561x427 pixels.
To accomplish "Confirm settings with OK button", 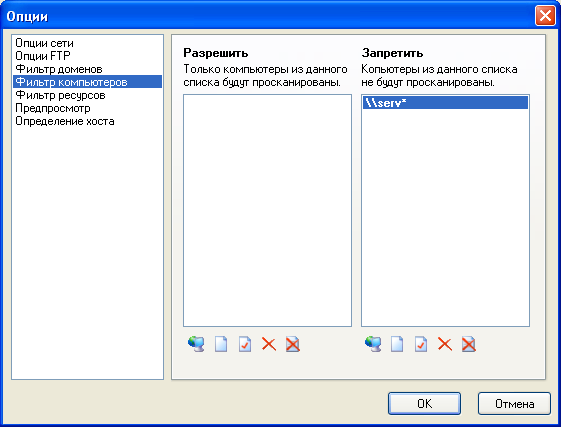I will (424, 404).
